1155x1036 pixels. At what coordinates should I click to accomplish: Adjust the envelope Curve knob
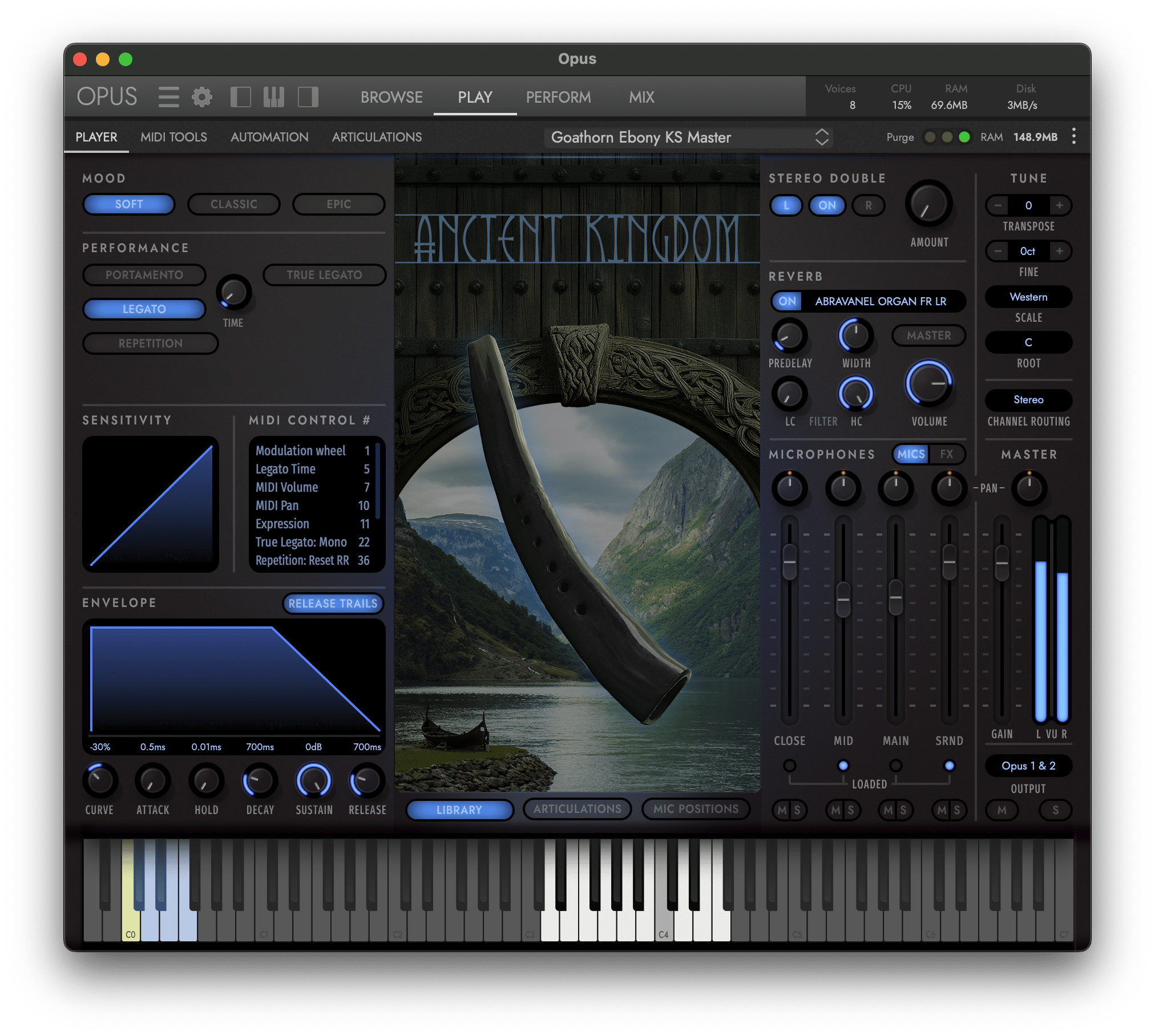[100, 780]
